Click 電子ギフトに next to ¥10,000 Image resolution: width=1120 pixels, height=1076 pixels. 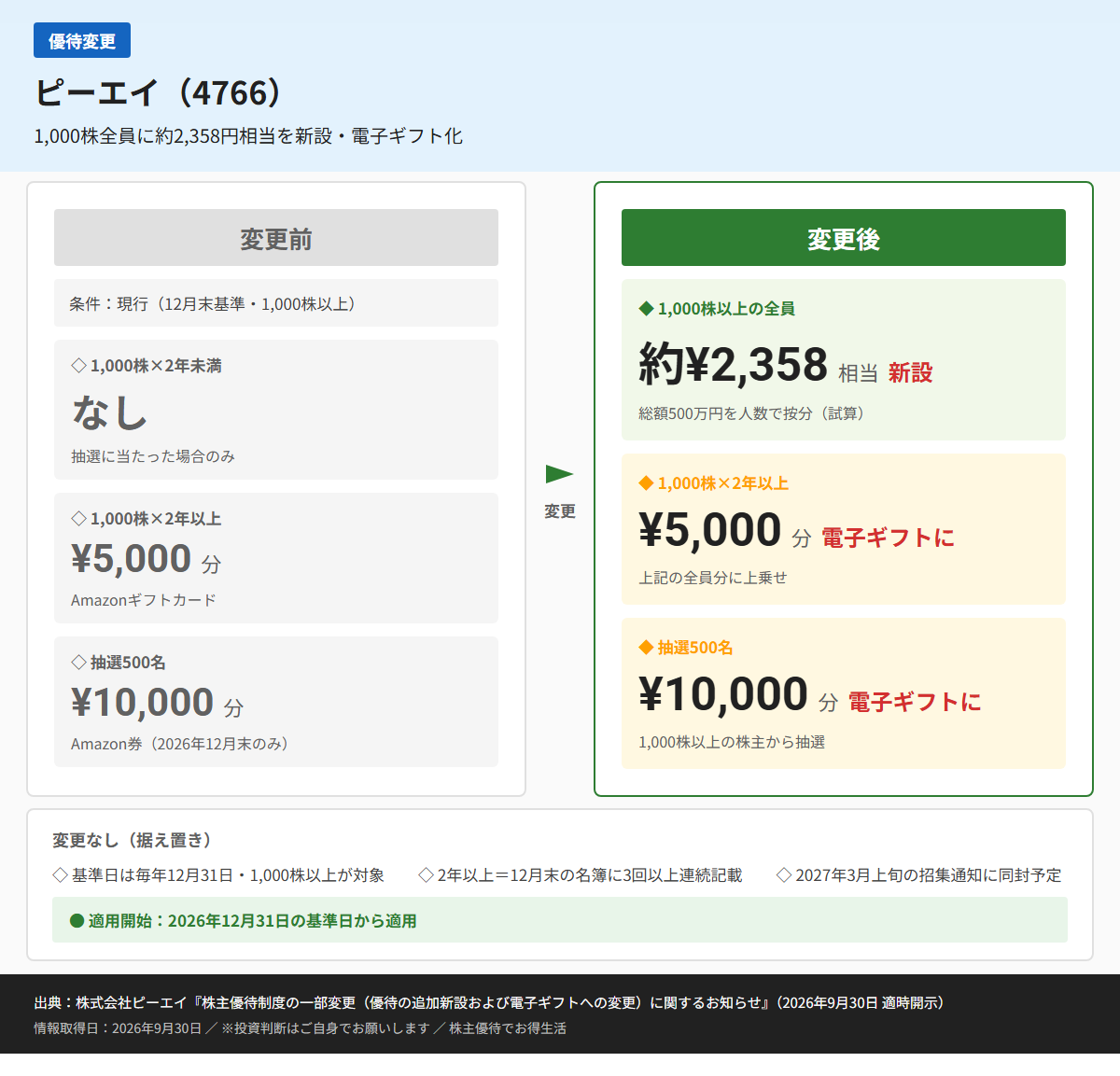tap(915, 703)
